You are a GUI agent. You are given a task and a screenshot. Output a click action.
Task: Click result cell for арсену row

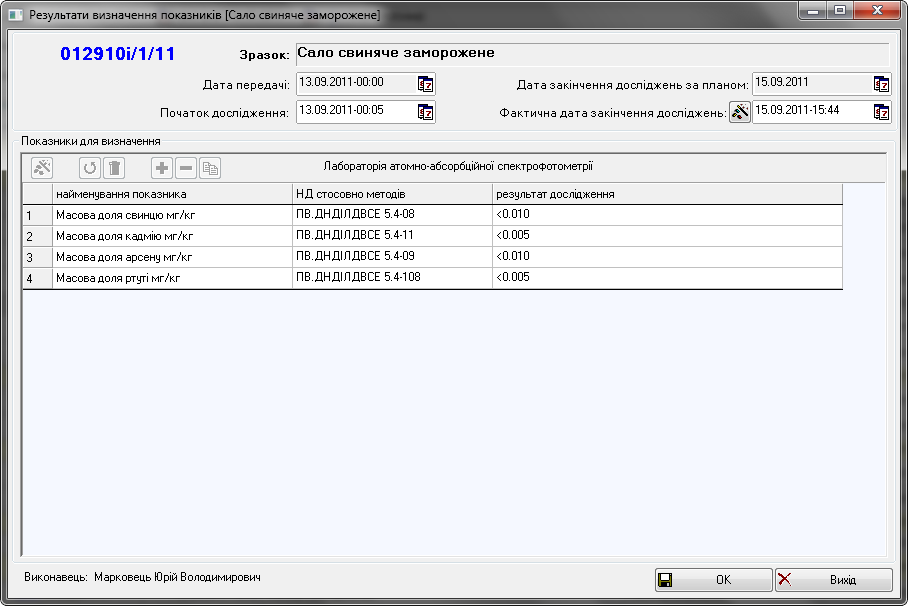[667, 257]
